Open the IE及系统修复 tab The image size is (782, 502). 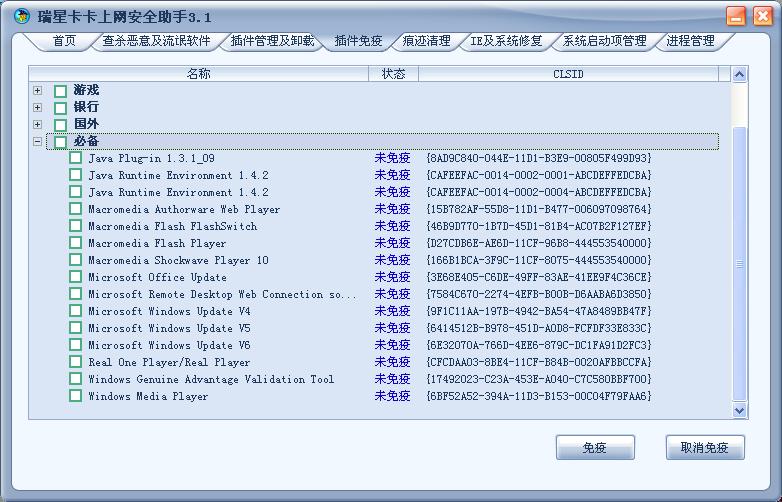pyautogui.click(x=506, y=41)
